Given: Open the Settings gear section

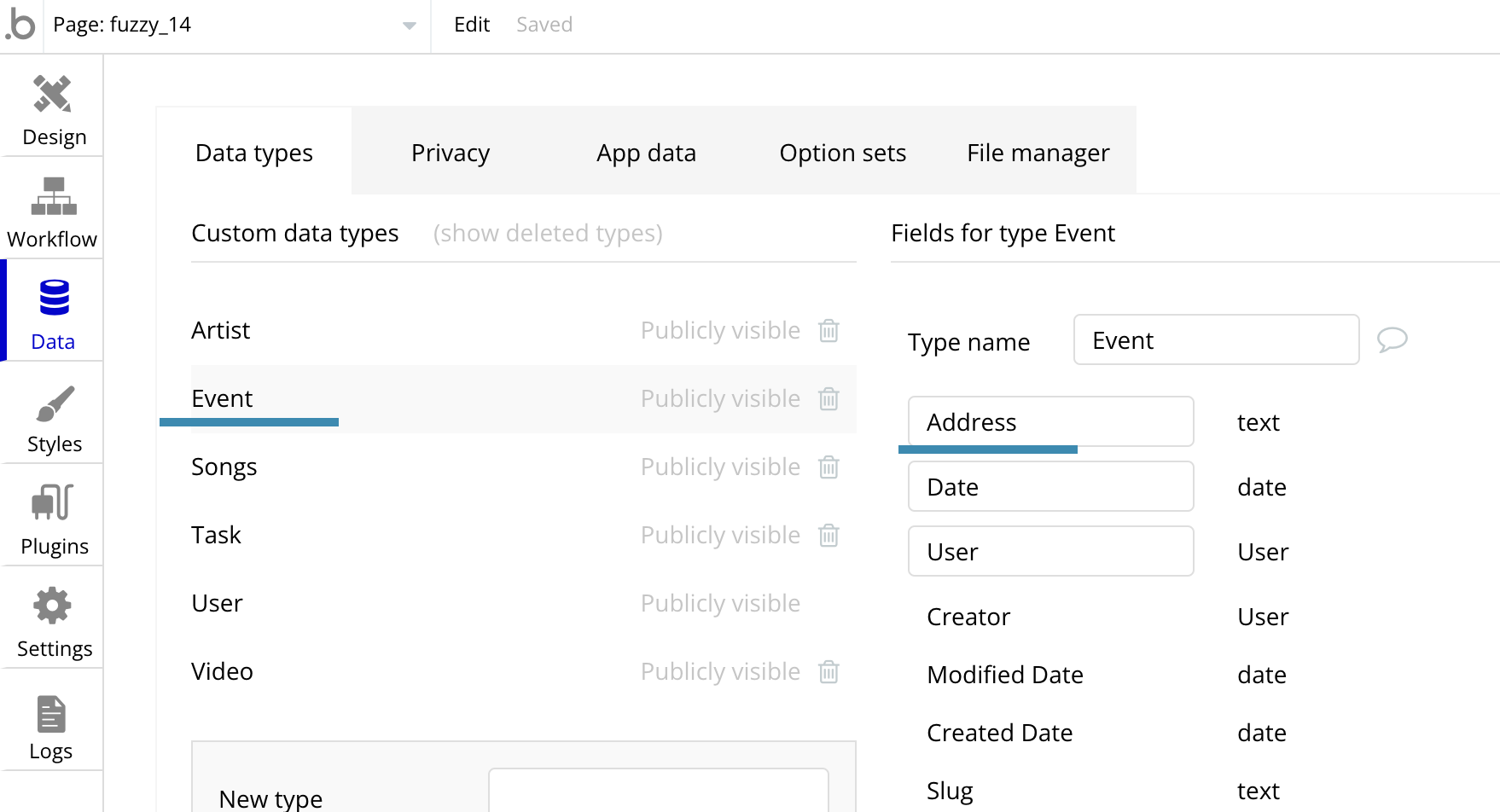Looking at the screenshot, I should click(x=54, y=621).
